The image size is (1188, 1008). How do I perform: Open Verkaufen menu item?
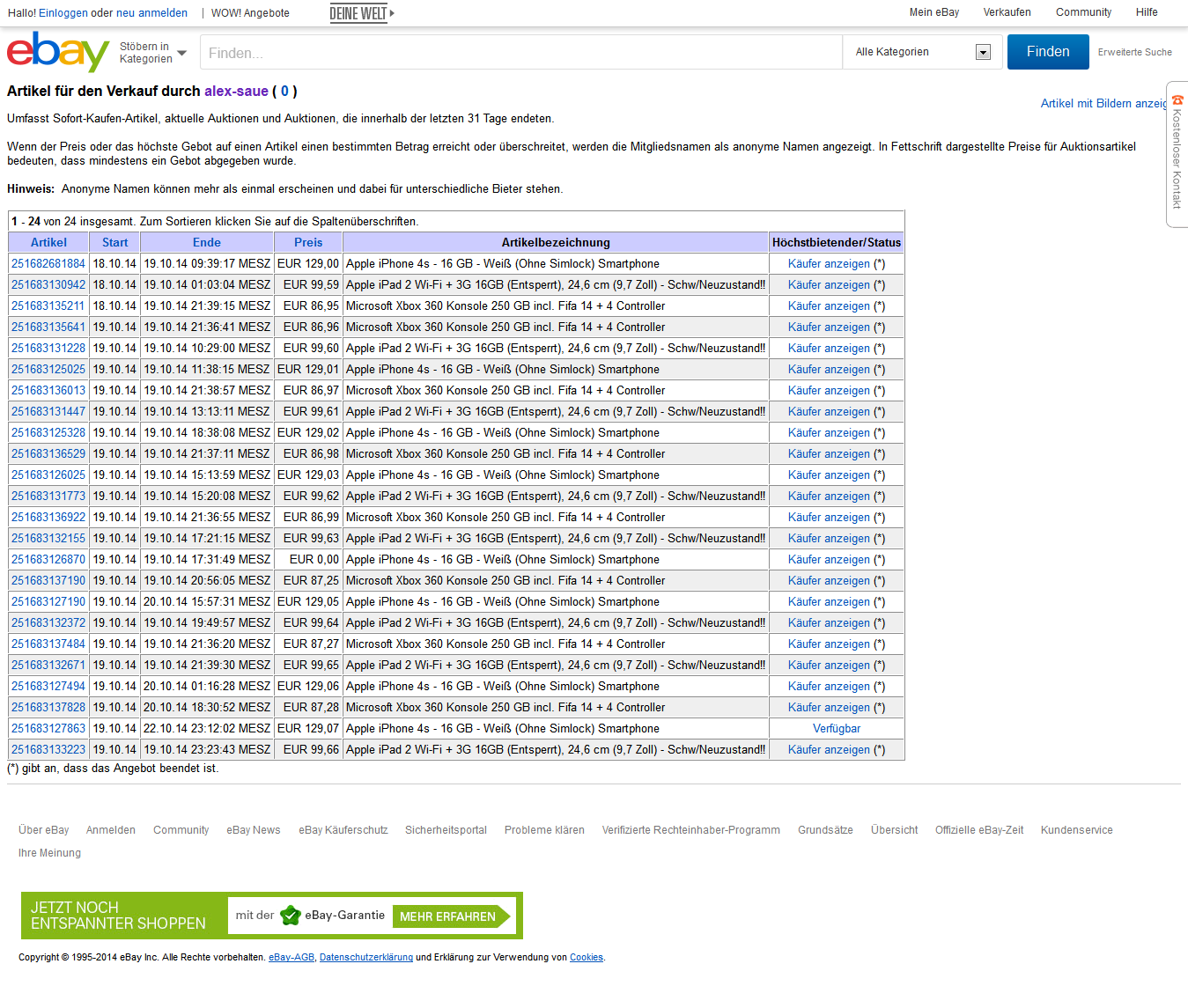1007,12
